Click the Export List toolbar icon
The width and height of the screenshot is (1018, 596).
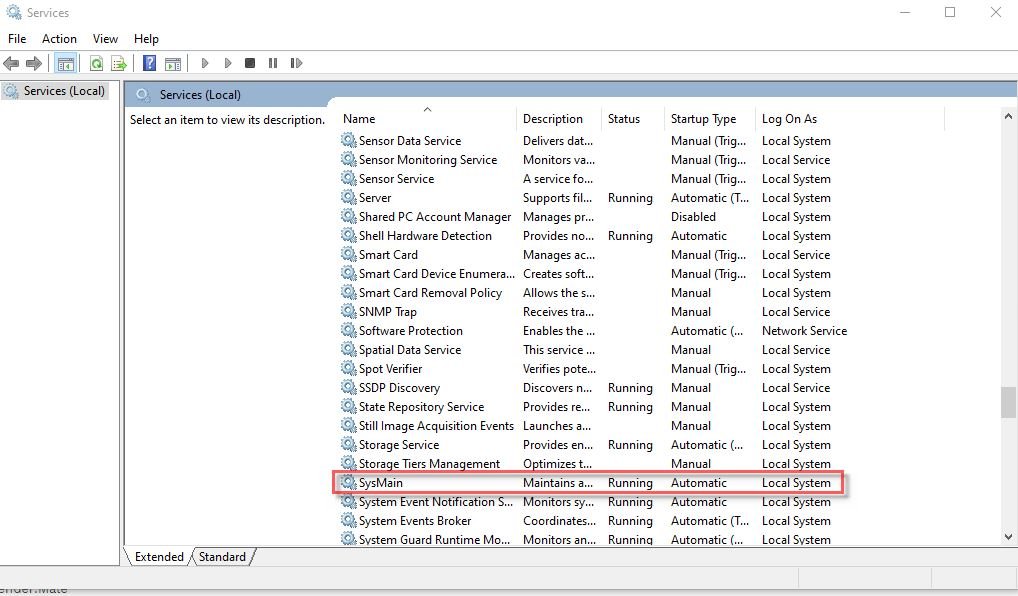click(119, 63)
